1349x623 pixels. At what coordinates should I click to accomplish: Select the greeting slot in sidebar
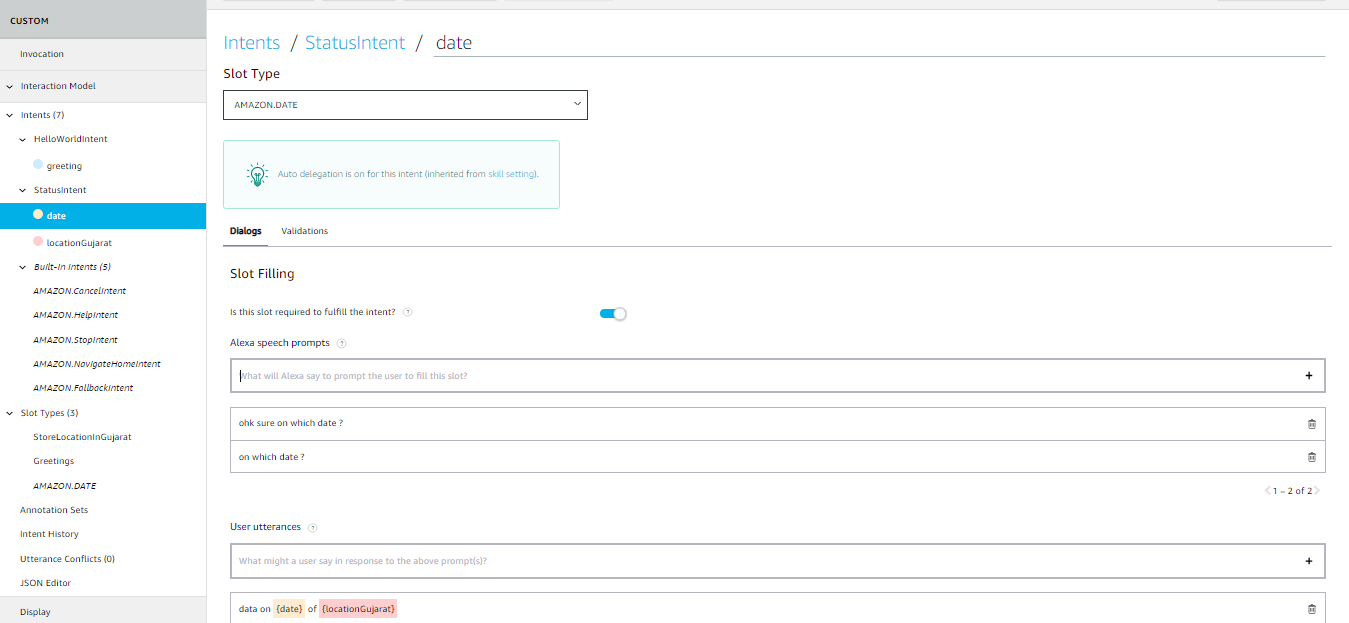pyautogui.click(x=64, y=166)
